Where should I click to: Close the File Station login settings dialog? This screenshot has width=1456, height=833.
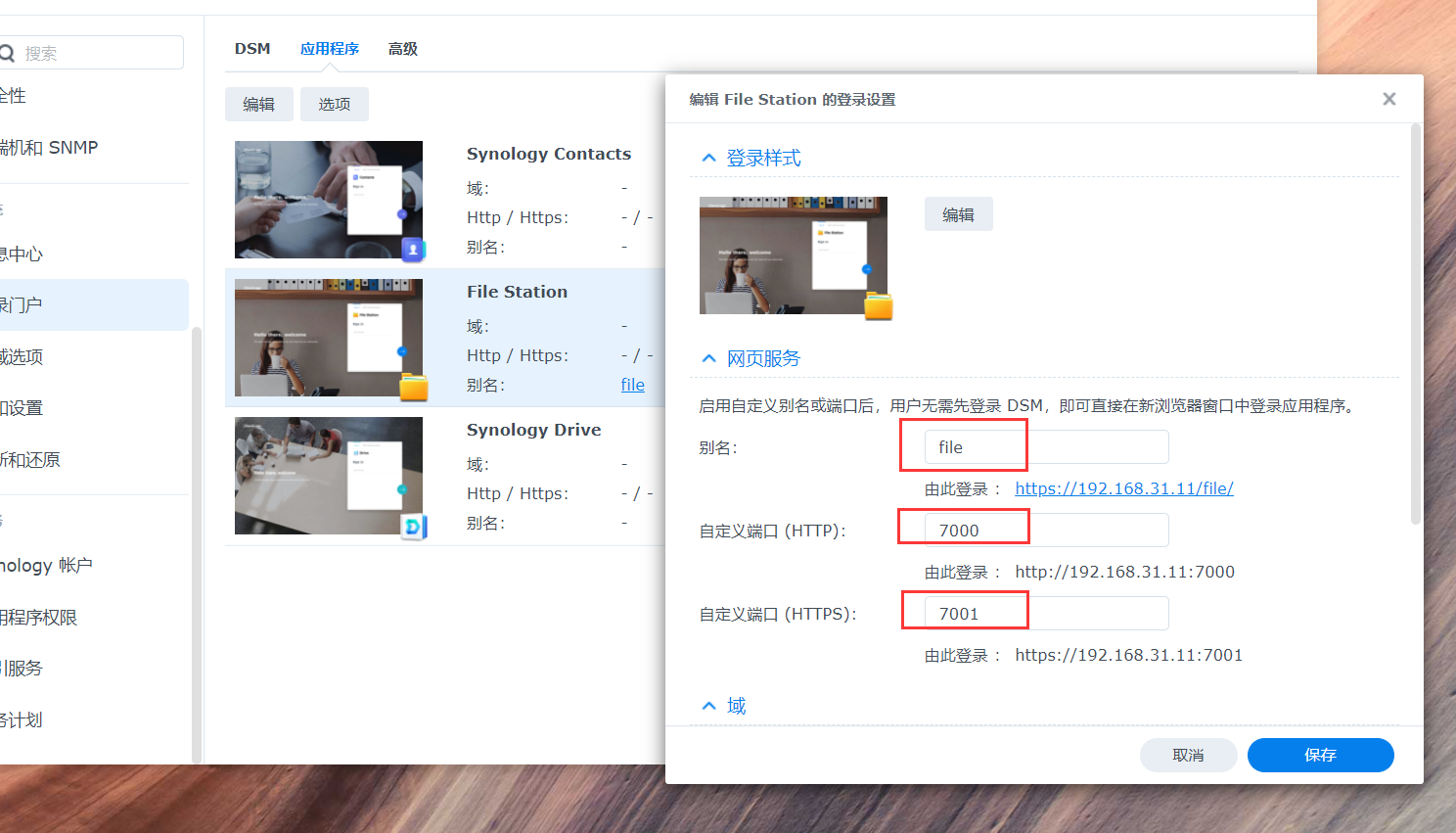point(1389,99)
